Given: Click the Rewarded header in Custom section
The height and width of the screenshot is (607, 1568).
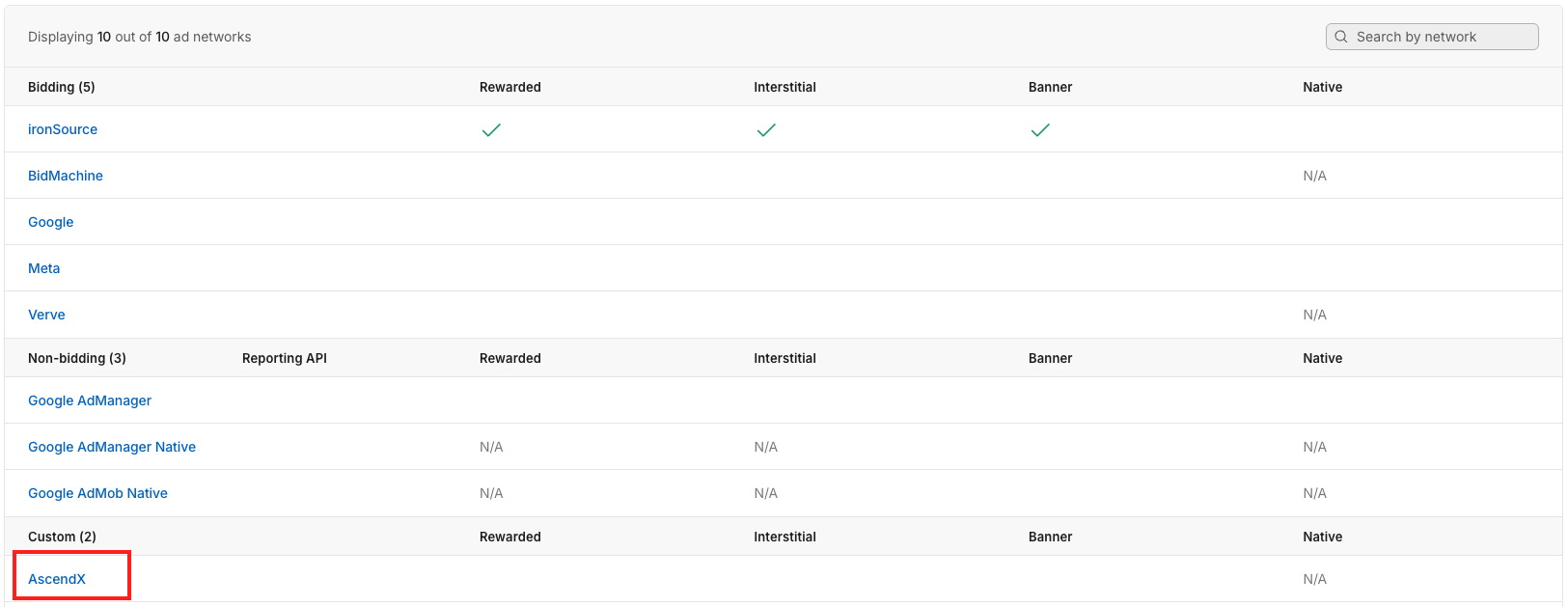Looking at the screenshot, I should (510, 537).
